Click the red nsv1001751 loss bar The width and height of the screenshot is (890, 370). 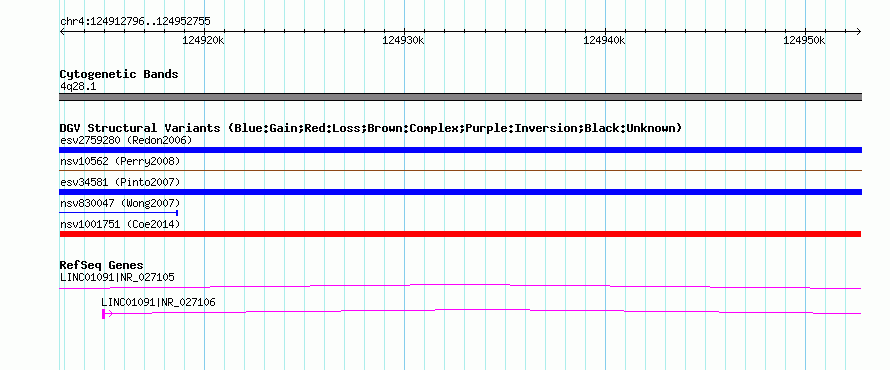460,234
